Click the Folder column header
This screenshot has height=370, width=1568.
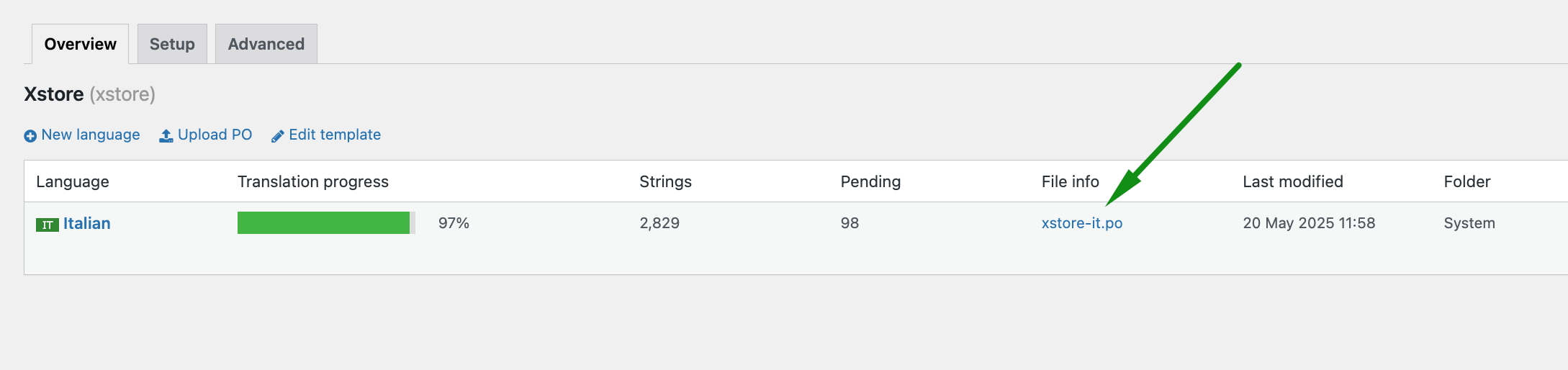click(x=1467, y=181)
